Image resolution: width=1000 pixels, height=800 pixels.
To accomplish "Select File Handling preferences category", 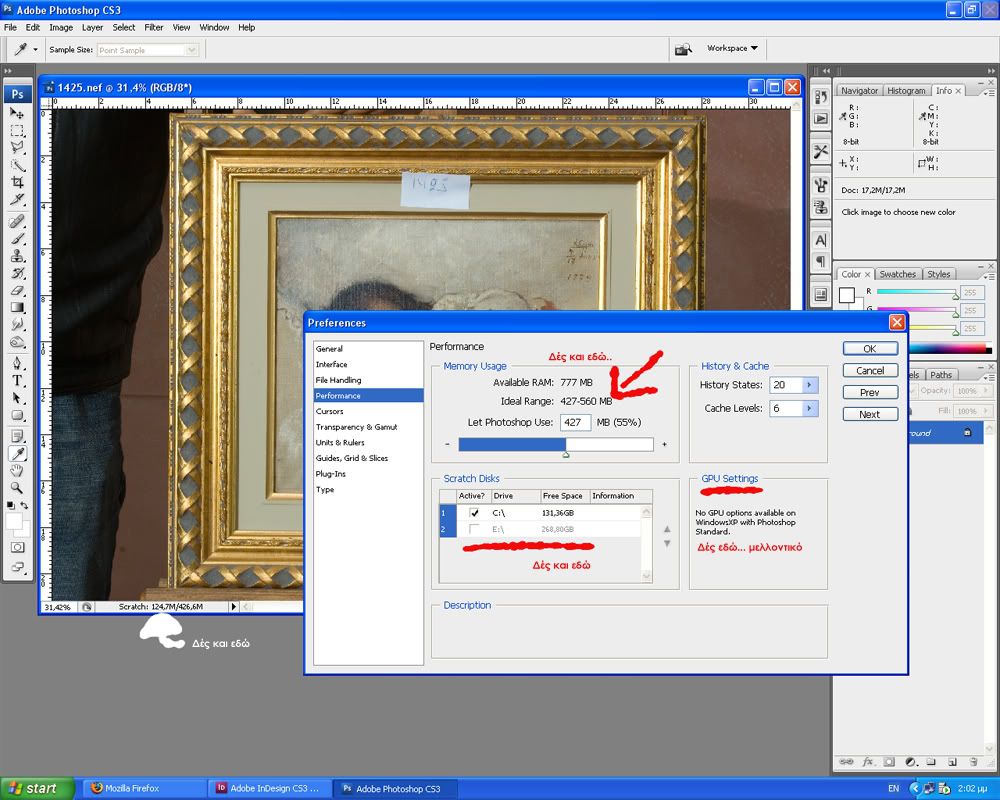I will point(339,380).
